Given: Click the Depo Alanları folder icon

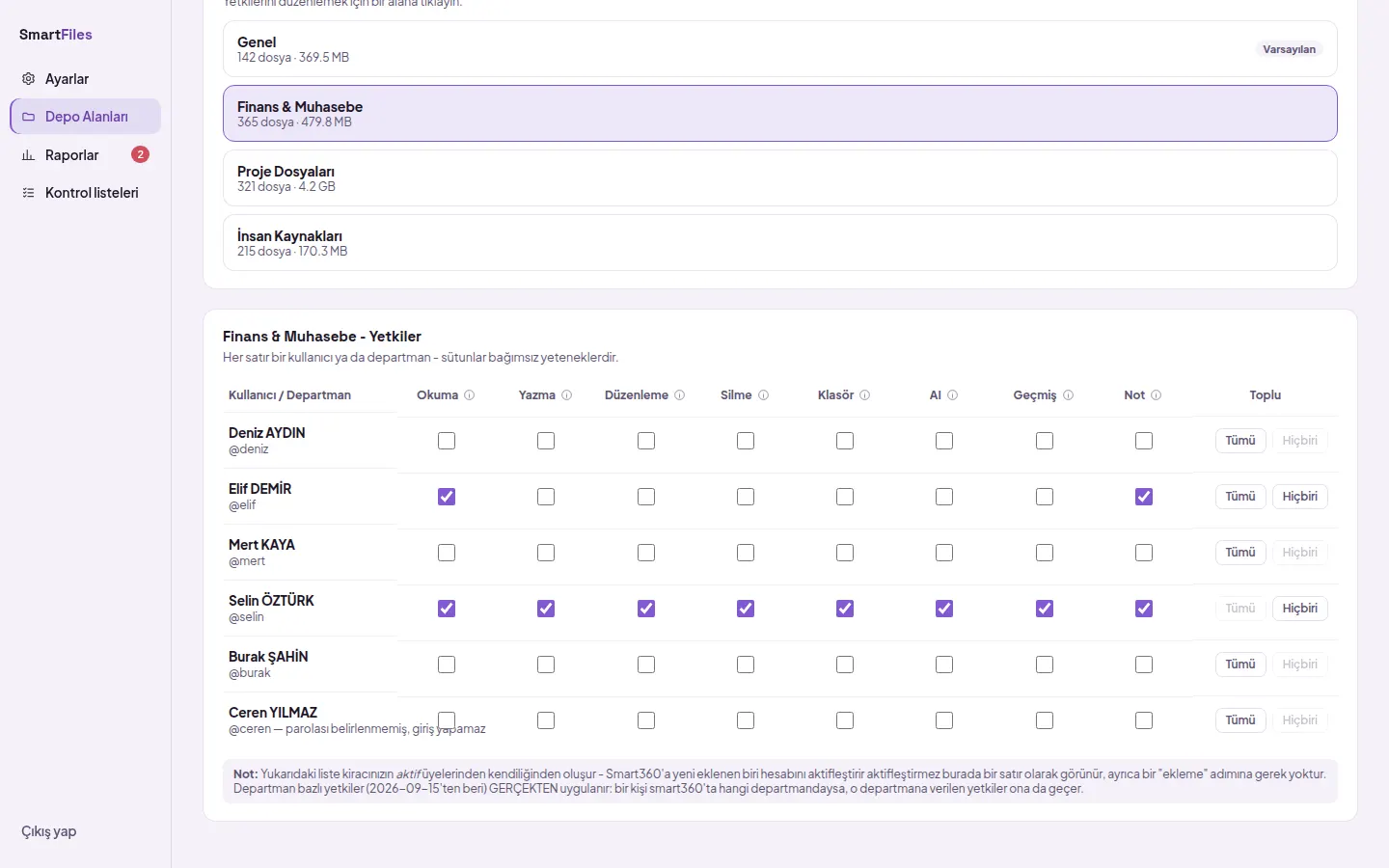Looking at the screenshot, I should [28, 117].
